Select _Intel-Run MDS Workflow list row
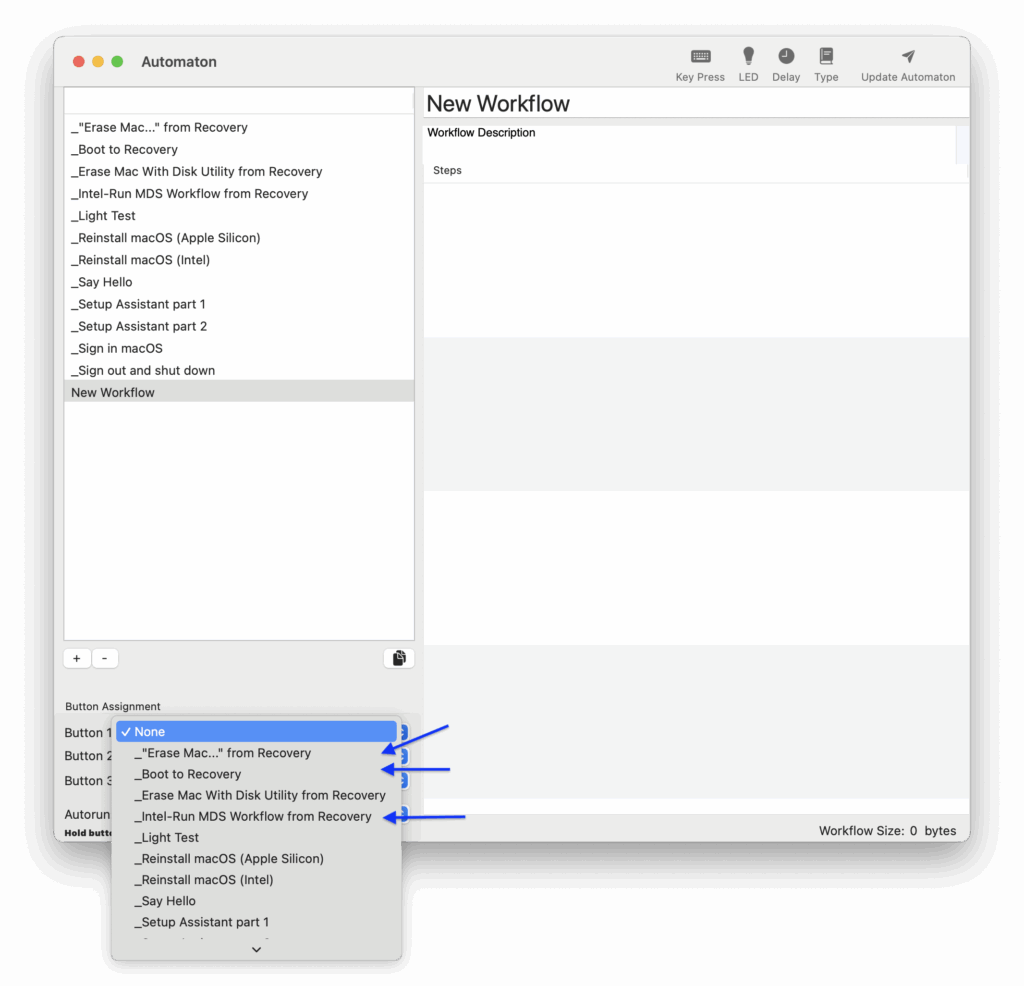This screenshot has height=986, width=1024. coord(239,194)
